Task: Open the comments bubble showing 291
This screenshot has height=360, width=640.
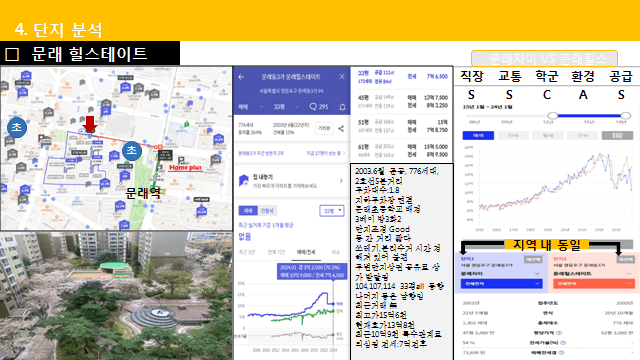Action: (x=319, y=107)
